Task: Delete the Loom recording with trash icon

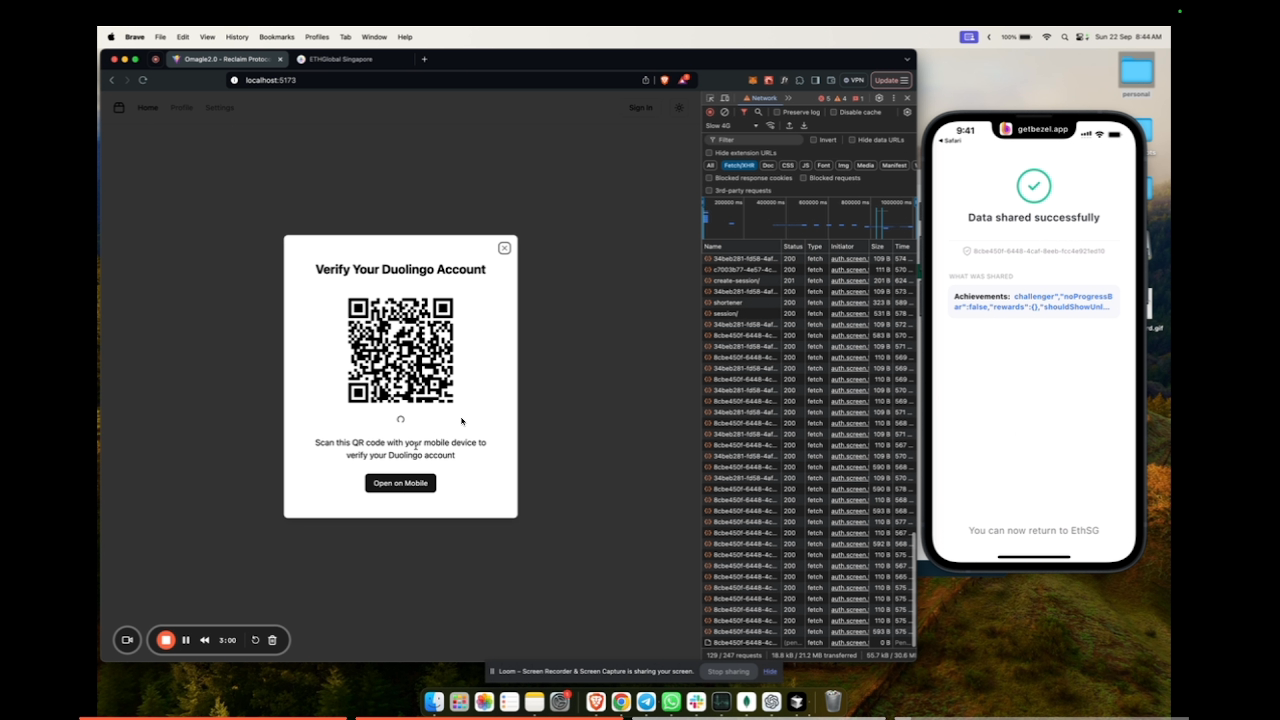Action: click(x=272, y=640)
